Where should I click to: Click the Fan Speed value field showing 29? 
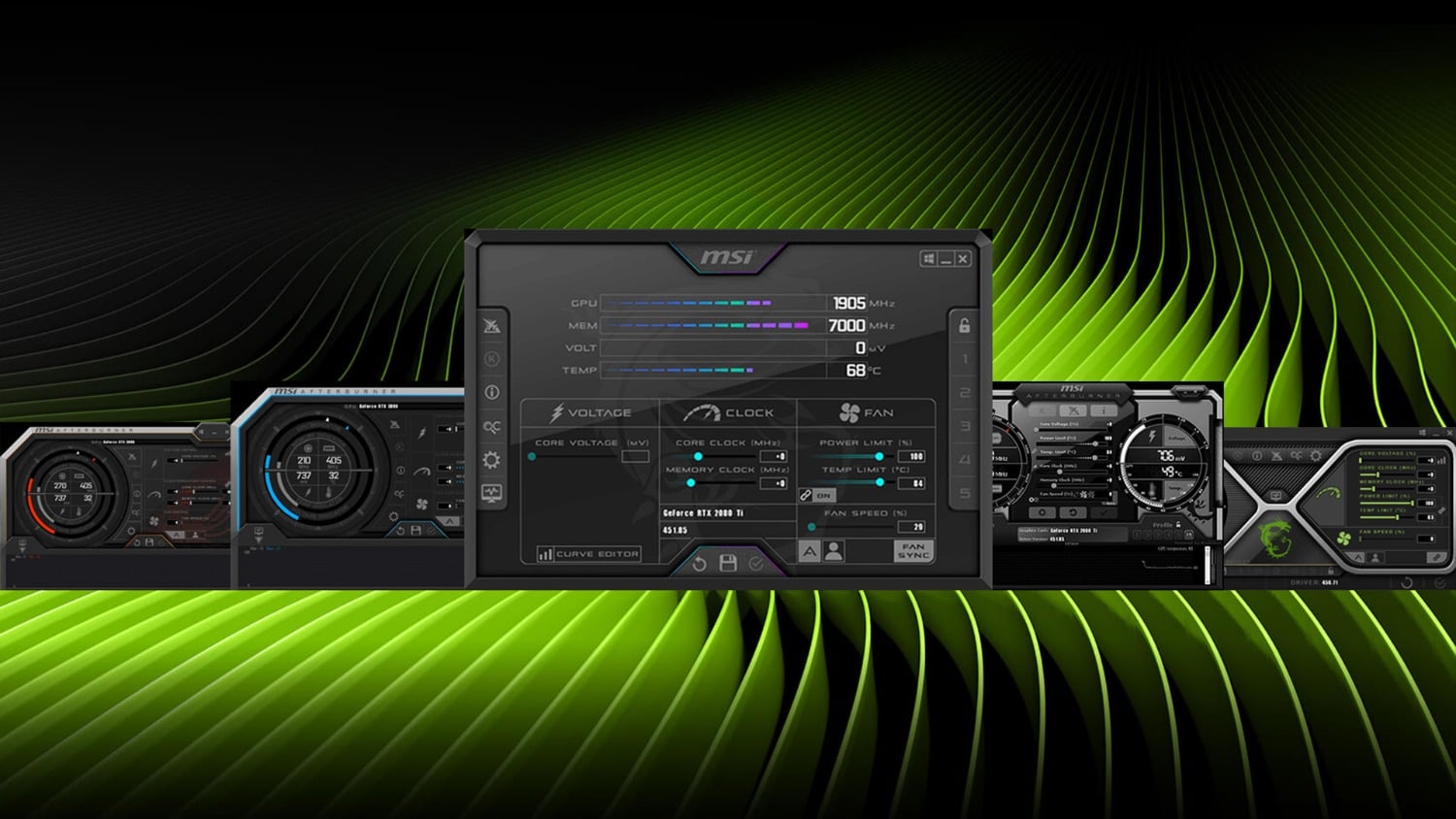[x=911, y=527]
